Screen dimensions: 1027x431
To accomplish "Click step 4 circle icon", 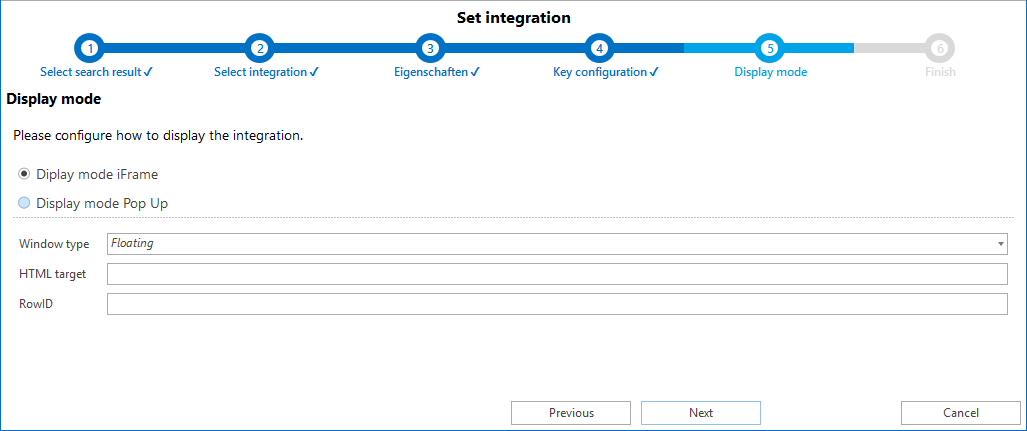I will 600,48.
